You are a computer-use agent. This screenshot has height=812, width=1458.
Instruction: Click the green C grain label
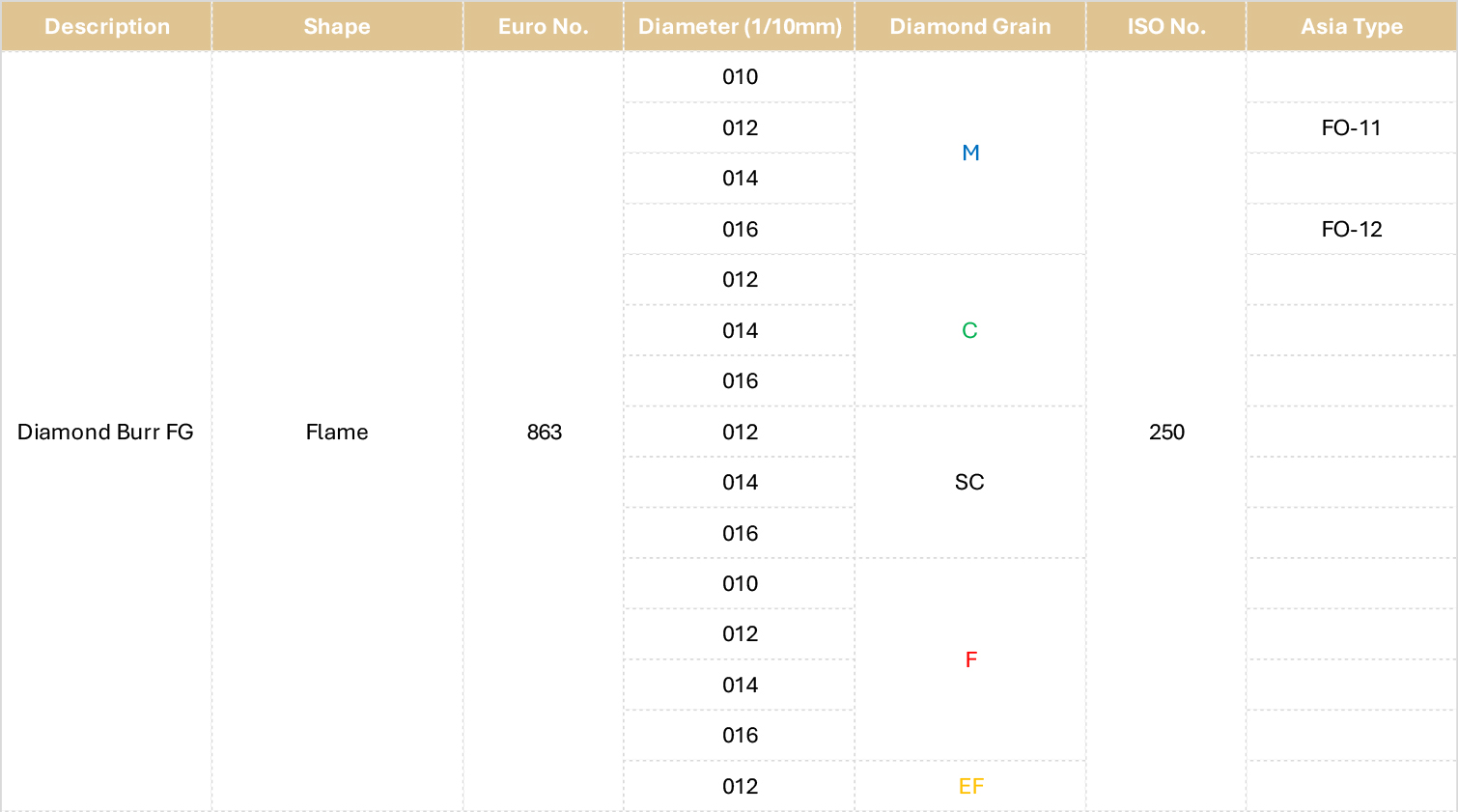[970, 330]
